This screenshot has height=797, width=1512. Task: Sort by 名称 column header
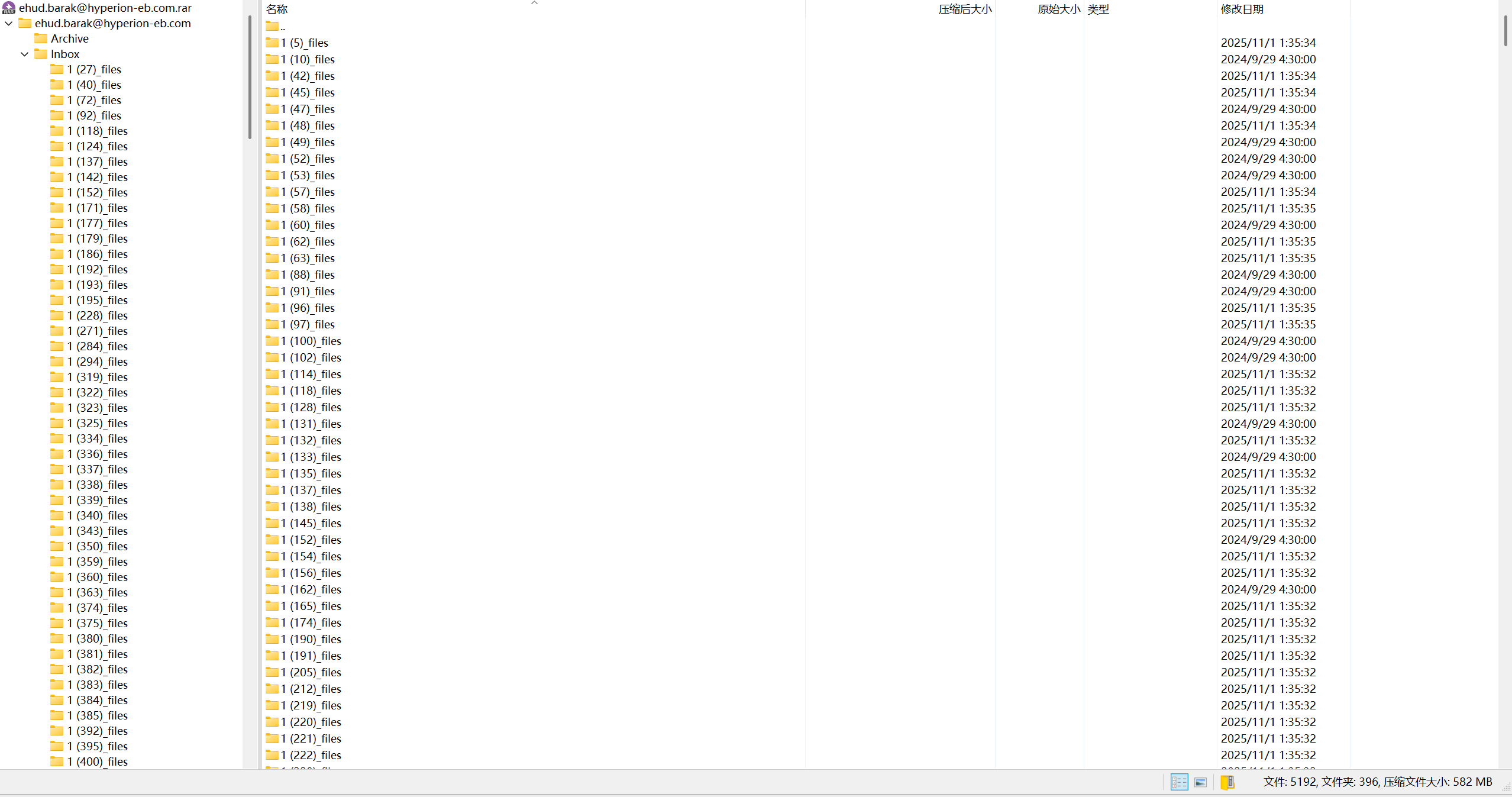(277, 9)
